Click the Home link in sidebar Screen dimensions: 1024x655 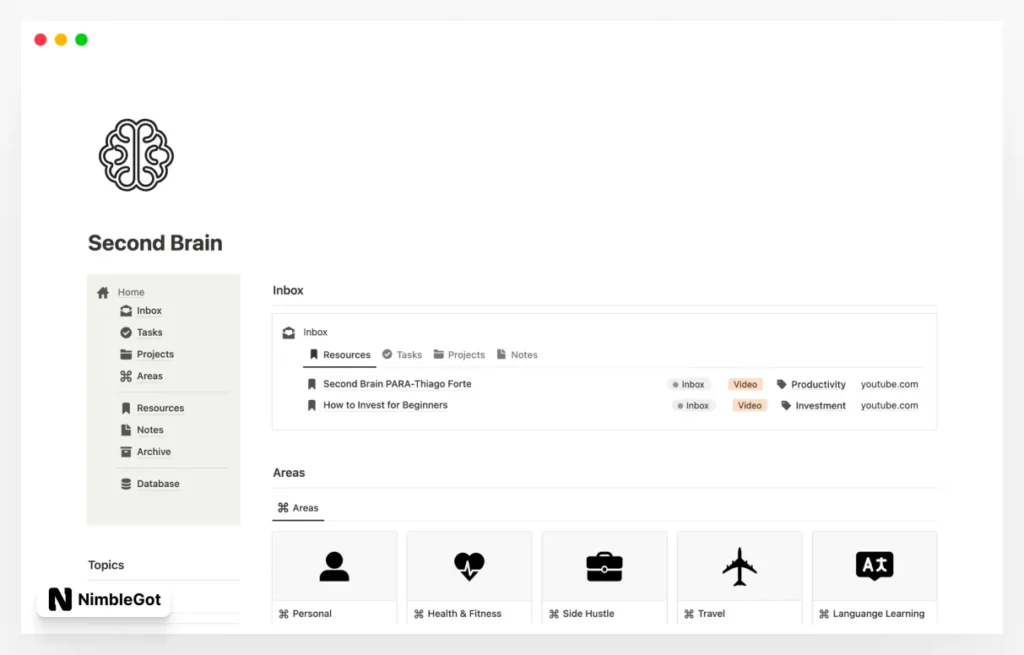click(x=130, y=292)
